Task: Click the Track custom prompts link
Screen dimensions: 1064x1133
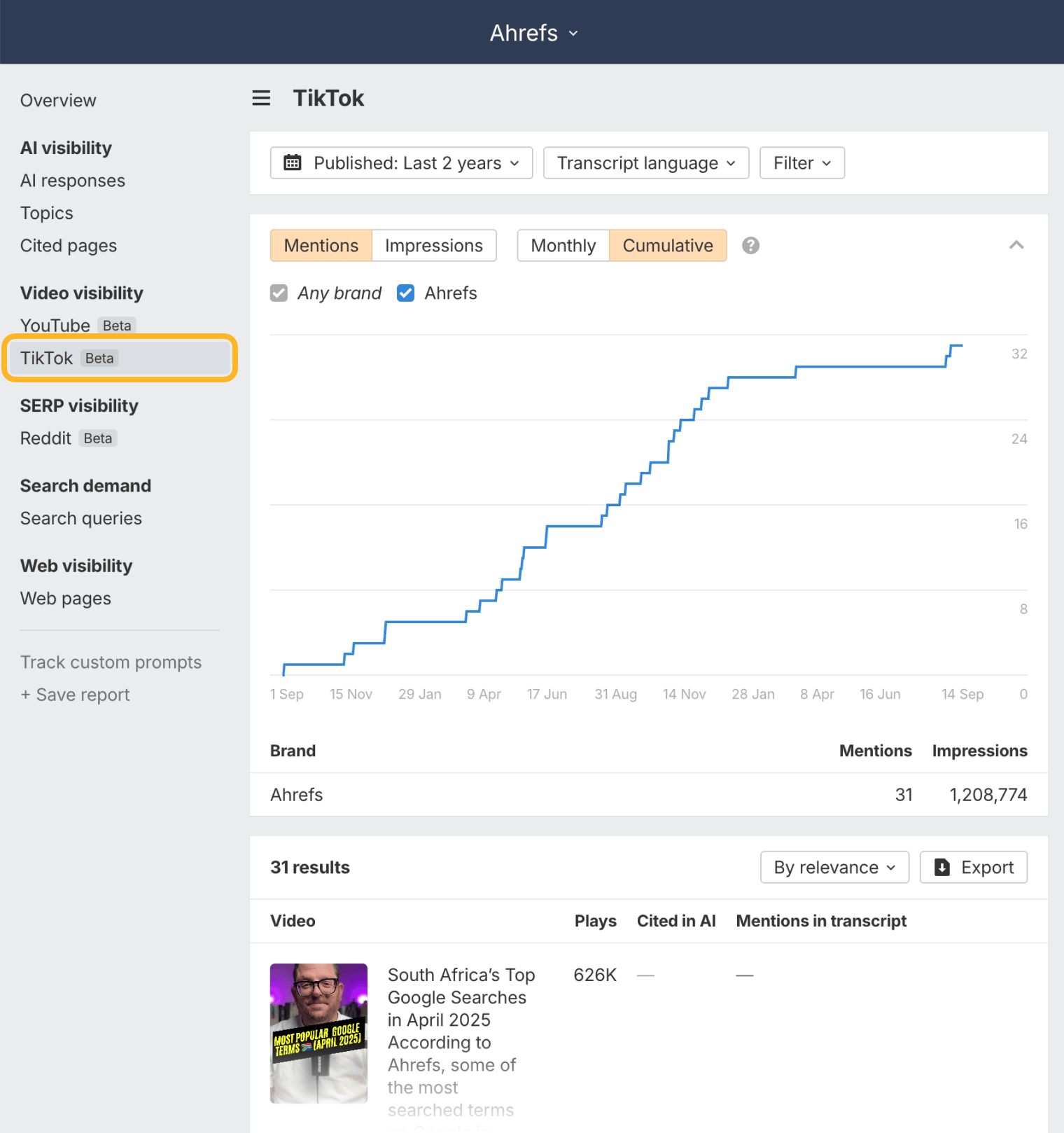Action: tap(111, 662)
